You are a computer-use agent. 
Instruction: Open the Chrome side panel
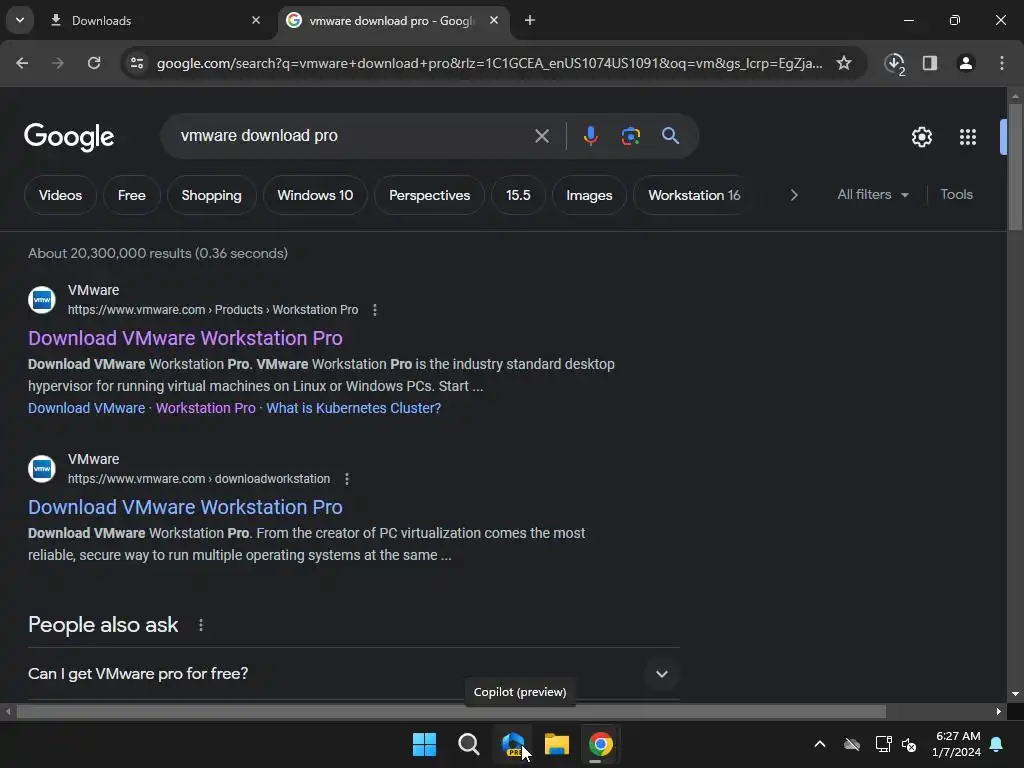(930, 63)
